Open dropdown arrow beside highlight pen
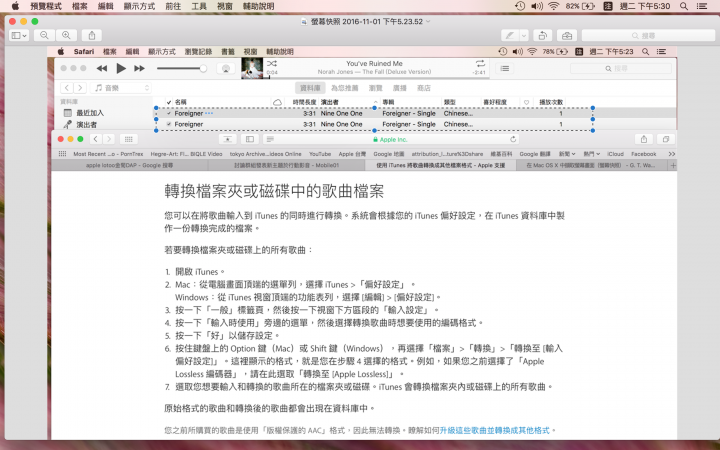Viewport: 720px width, 450px height. coord(523,35)
